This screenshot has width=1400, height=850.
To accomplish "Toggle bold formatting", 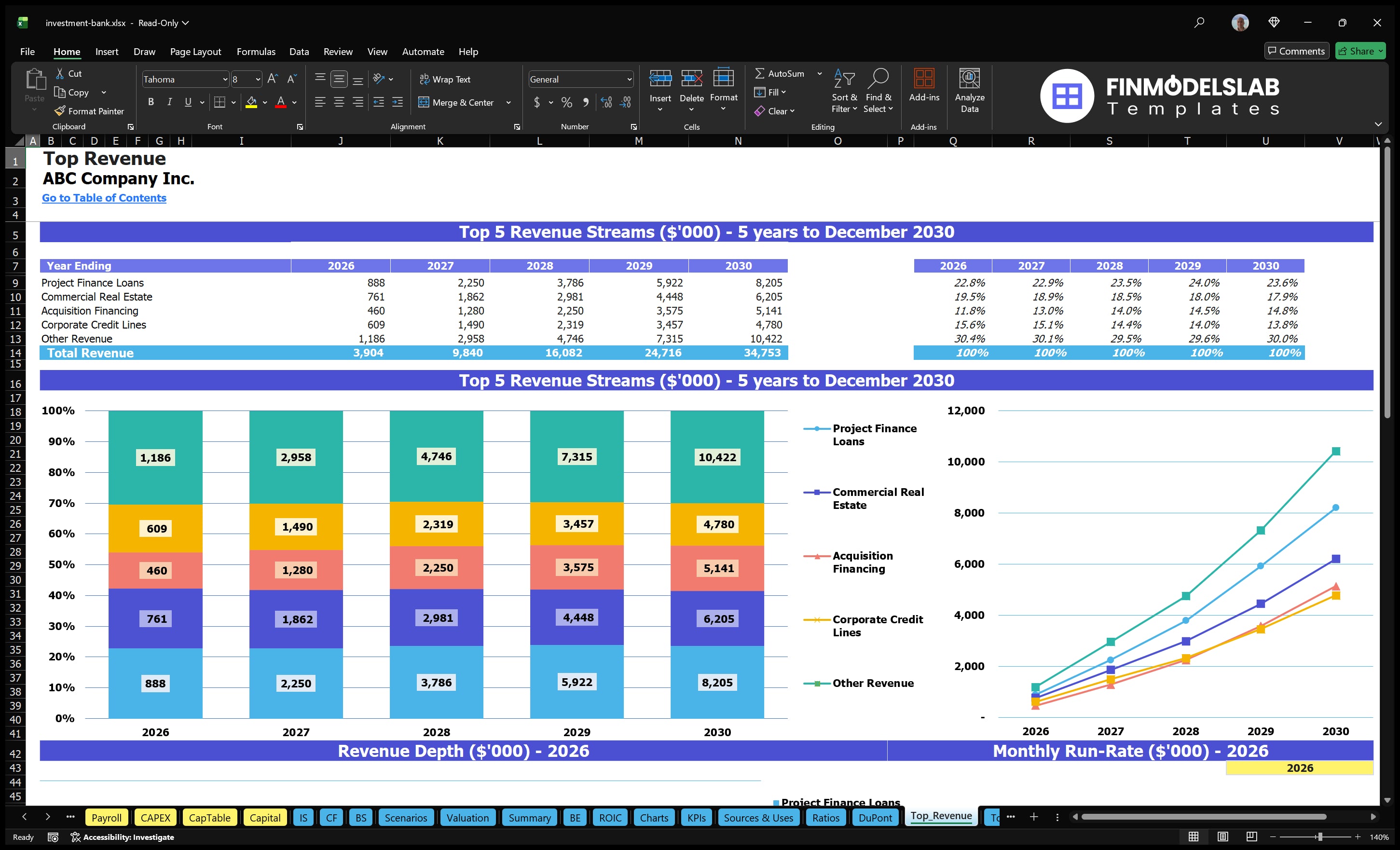I will [151, 102].
